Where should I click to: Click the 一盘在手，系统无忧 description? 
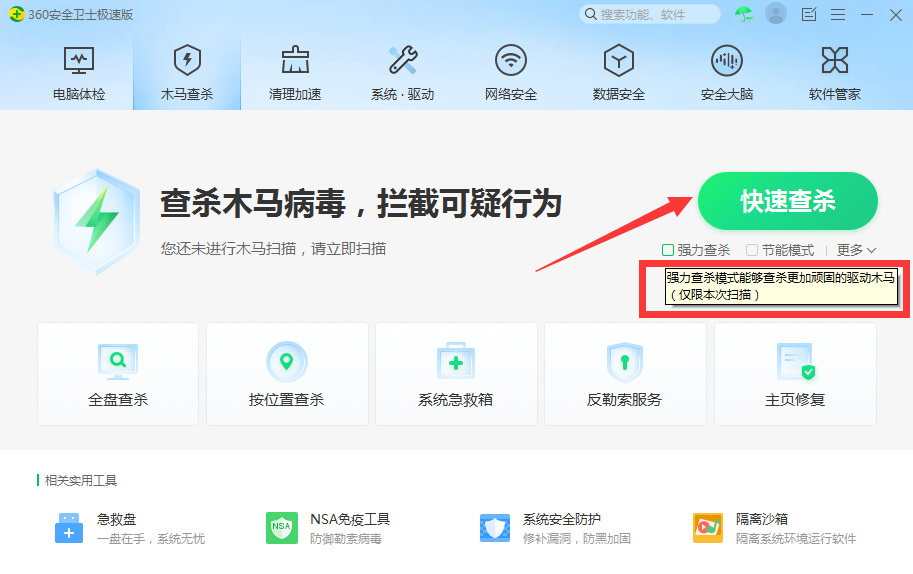151,539
